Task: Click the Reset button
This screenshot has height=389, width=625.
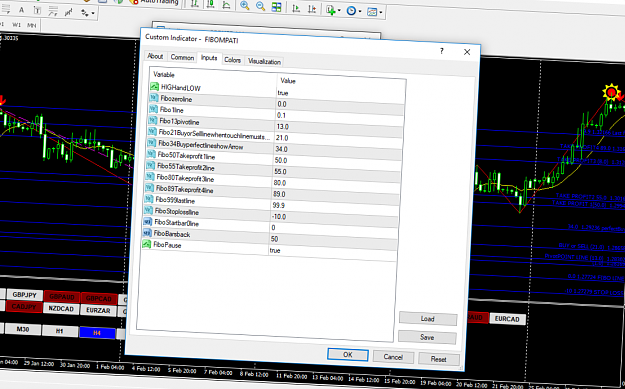Action: pos(438,359)
